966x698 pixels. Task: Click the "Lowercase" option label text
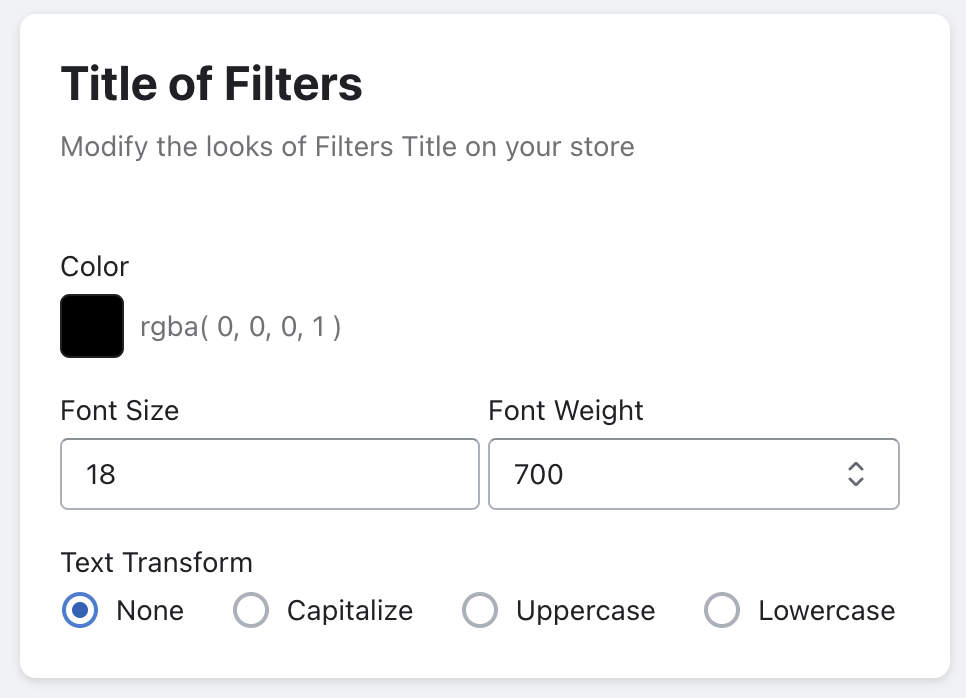(827, 610)
